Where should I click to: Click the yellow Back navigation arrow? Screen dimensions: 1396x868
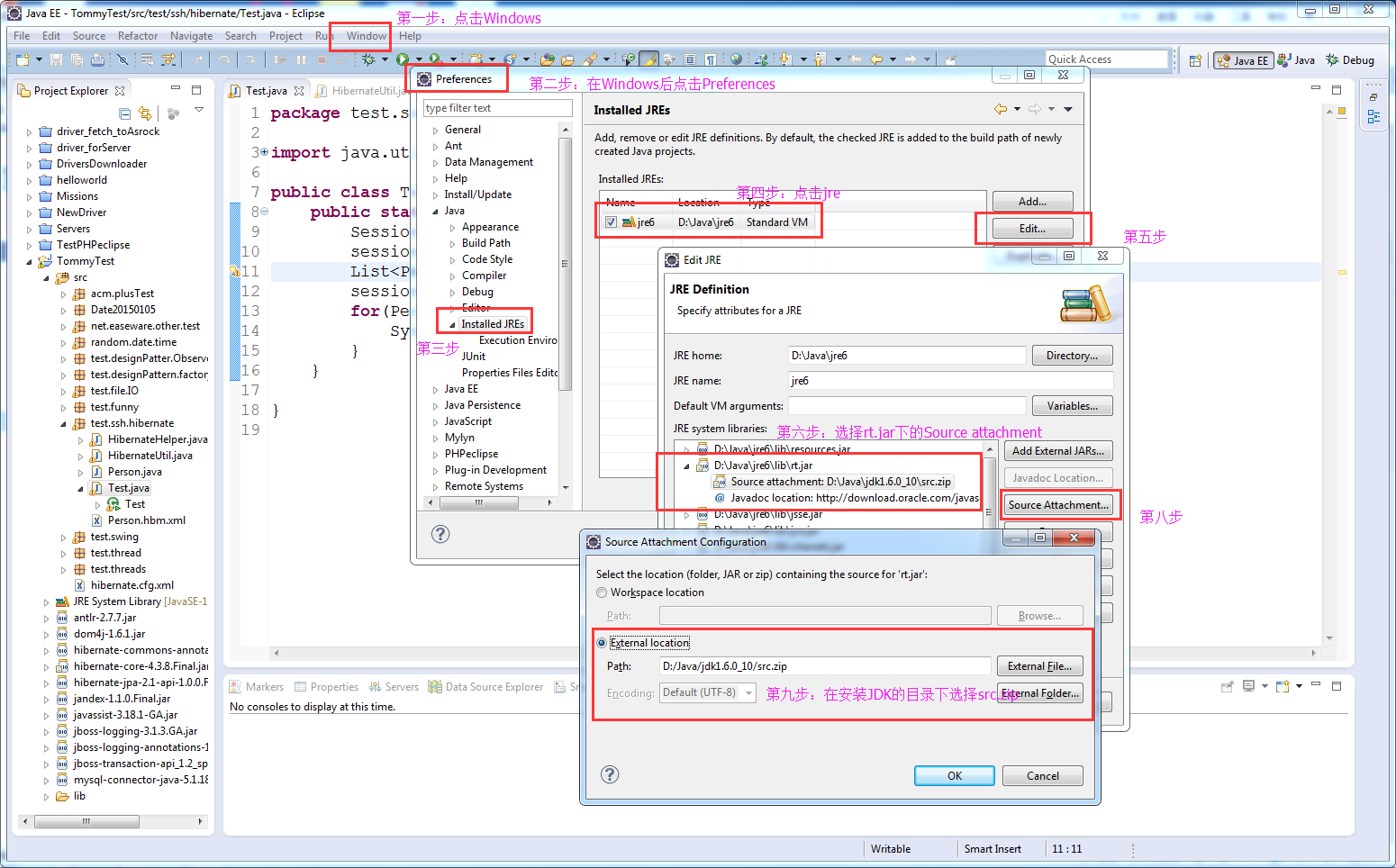pos(875,59)
